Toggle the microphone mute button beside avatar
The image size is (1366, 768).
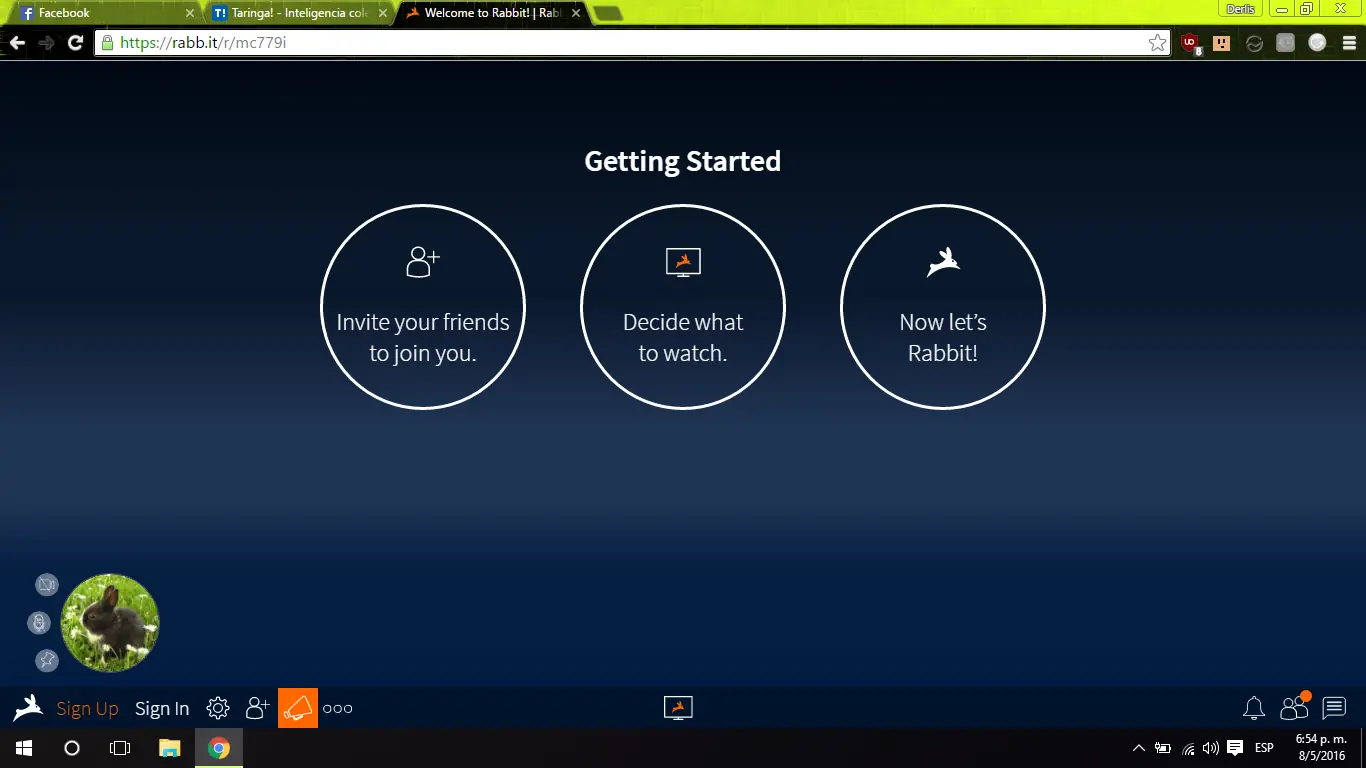tap(39, 623)
